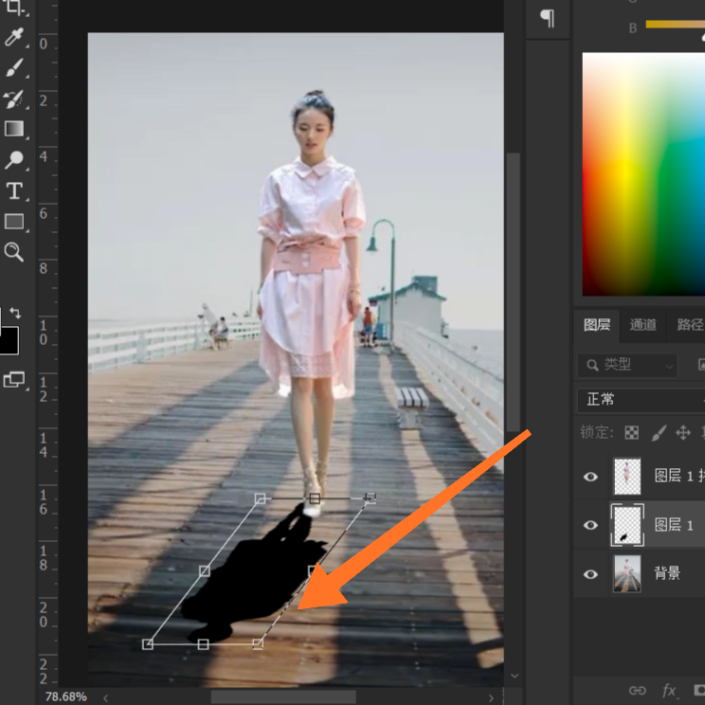Viewport: 705px width, 705px height.
Task: Lock image pixels brush icon
Action: 658,433
